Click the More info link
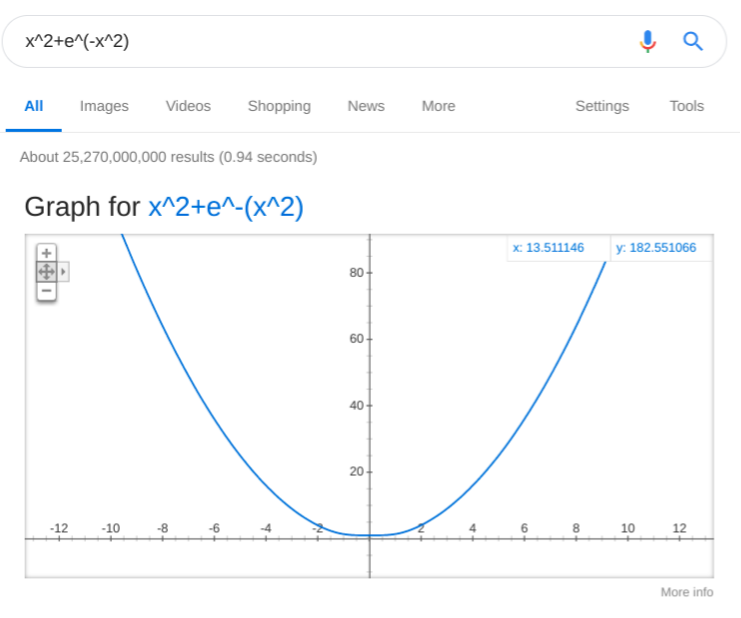This screenshot has width=741, height=618. click(x=687, y=592)
